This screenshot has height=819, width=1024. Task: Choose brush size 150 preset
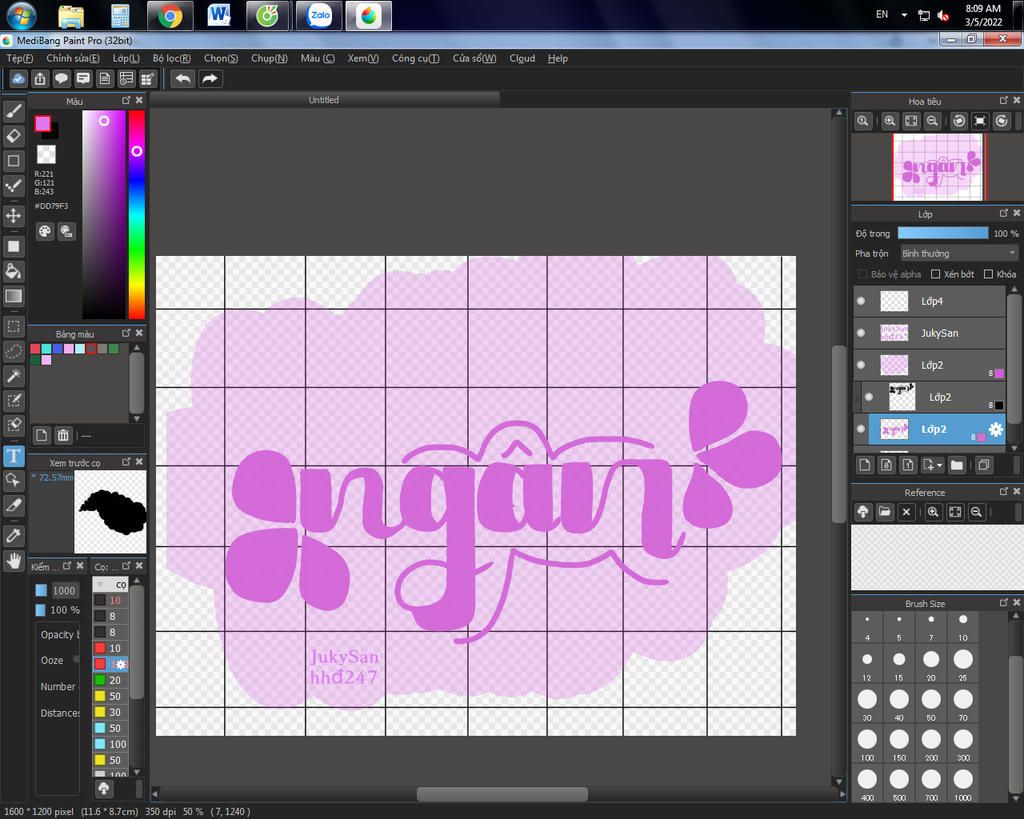(899, 745)
